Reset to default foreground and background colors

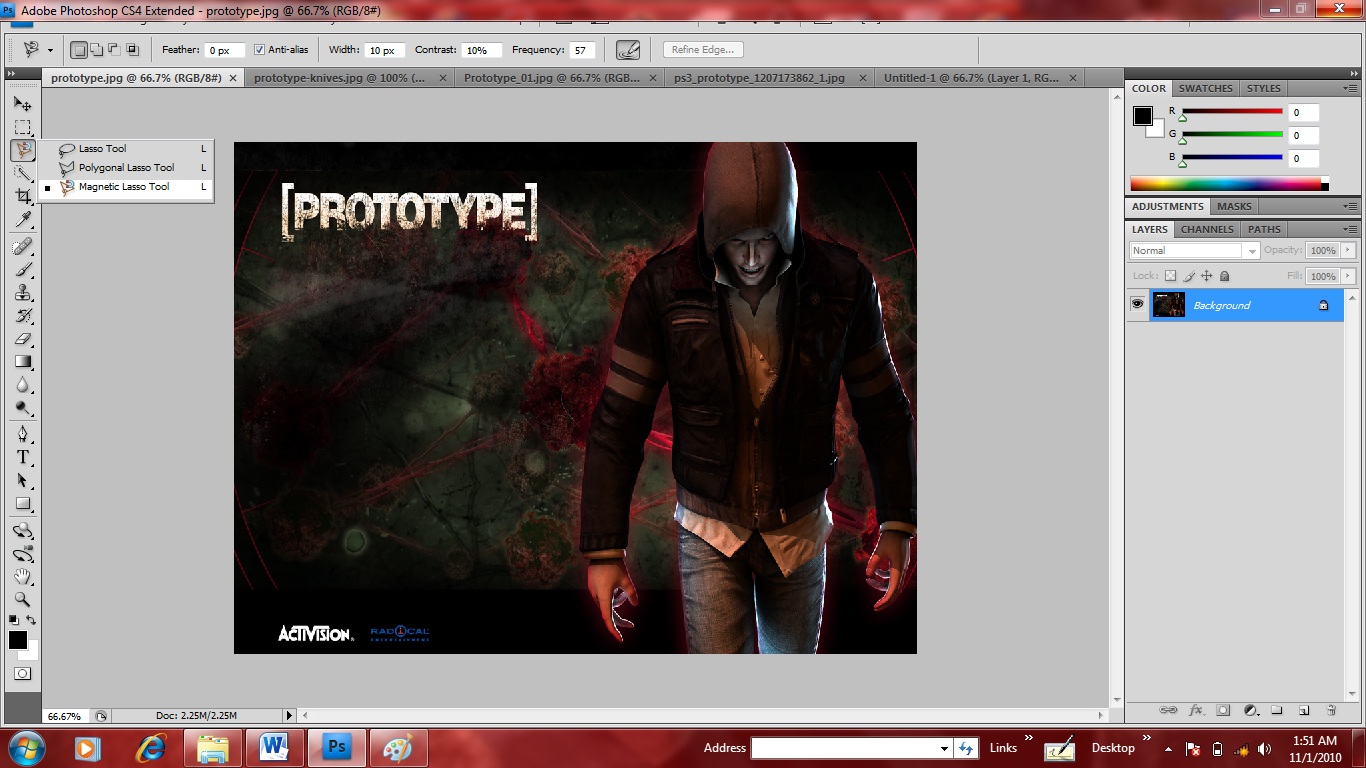pos(14,620)
